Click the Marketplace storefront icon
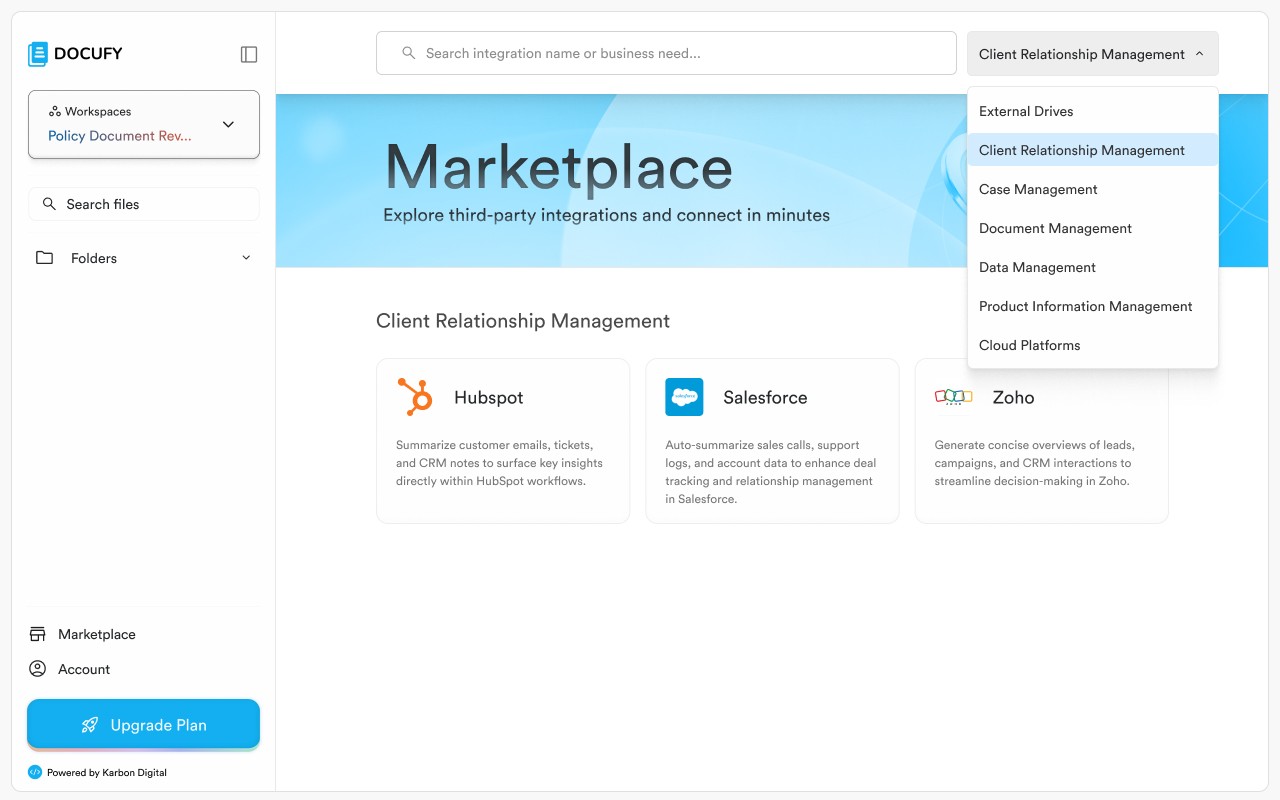 (38, 634)
